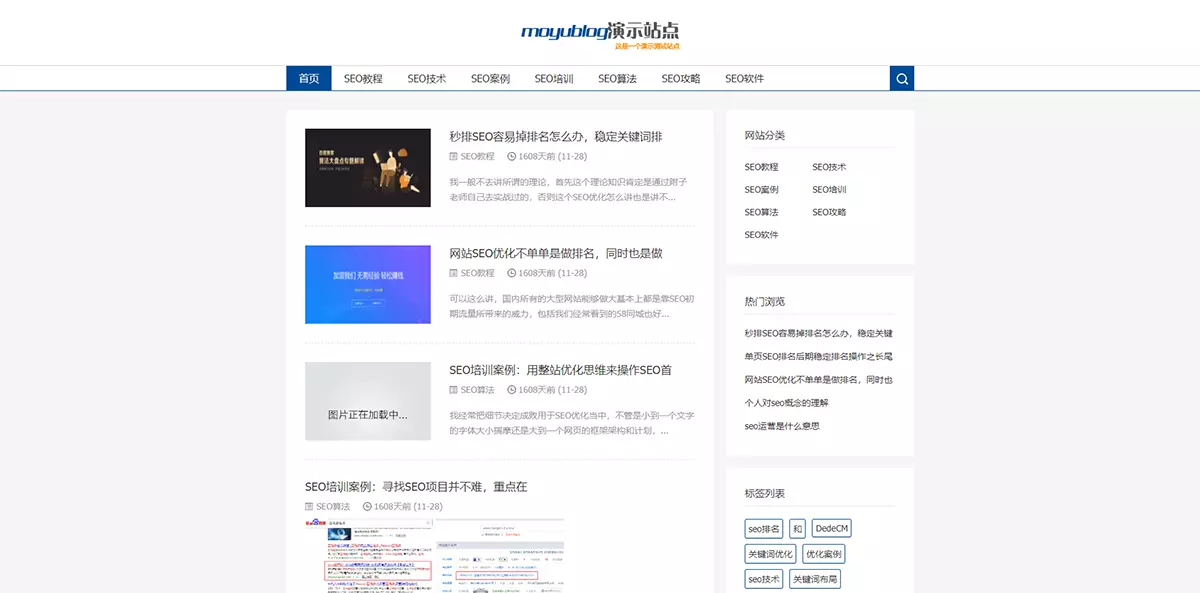1200x593 pixels.
Task: Click category icon under 用整站优化思维 article
Action: pyautogui.click(x=454, y=390)
